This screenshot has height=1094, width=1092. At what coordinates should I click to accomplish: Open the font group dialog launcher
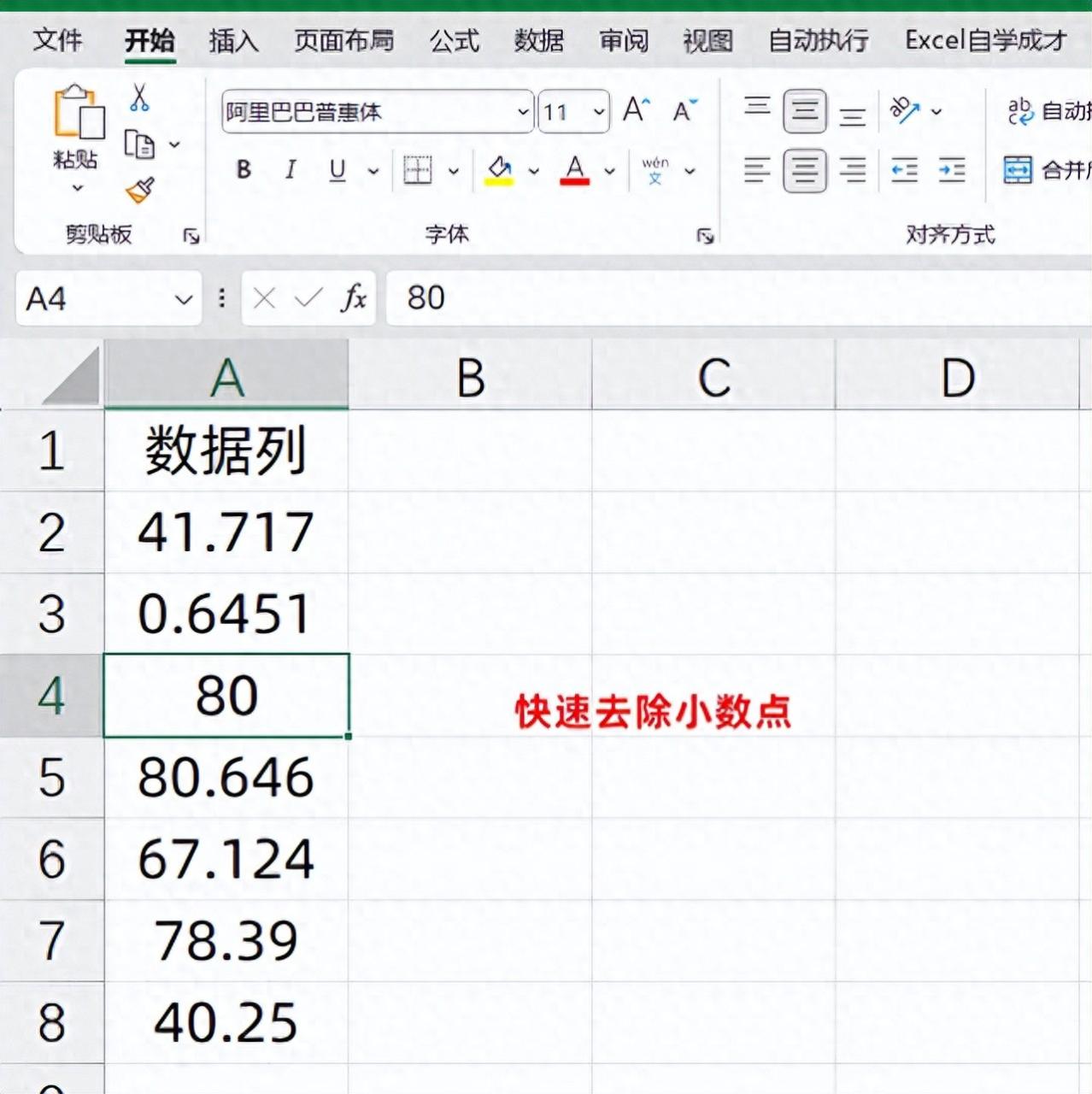click(705, 236)
